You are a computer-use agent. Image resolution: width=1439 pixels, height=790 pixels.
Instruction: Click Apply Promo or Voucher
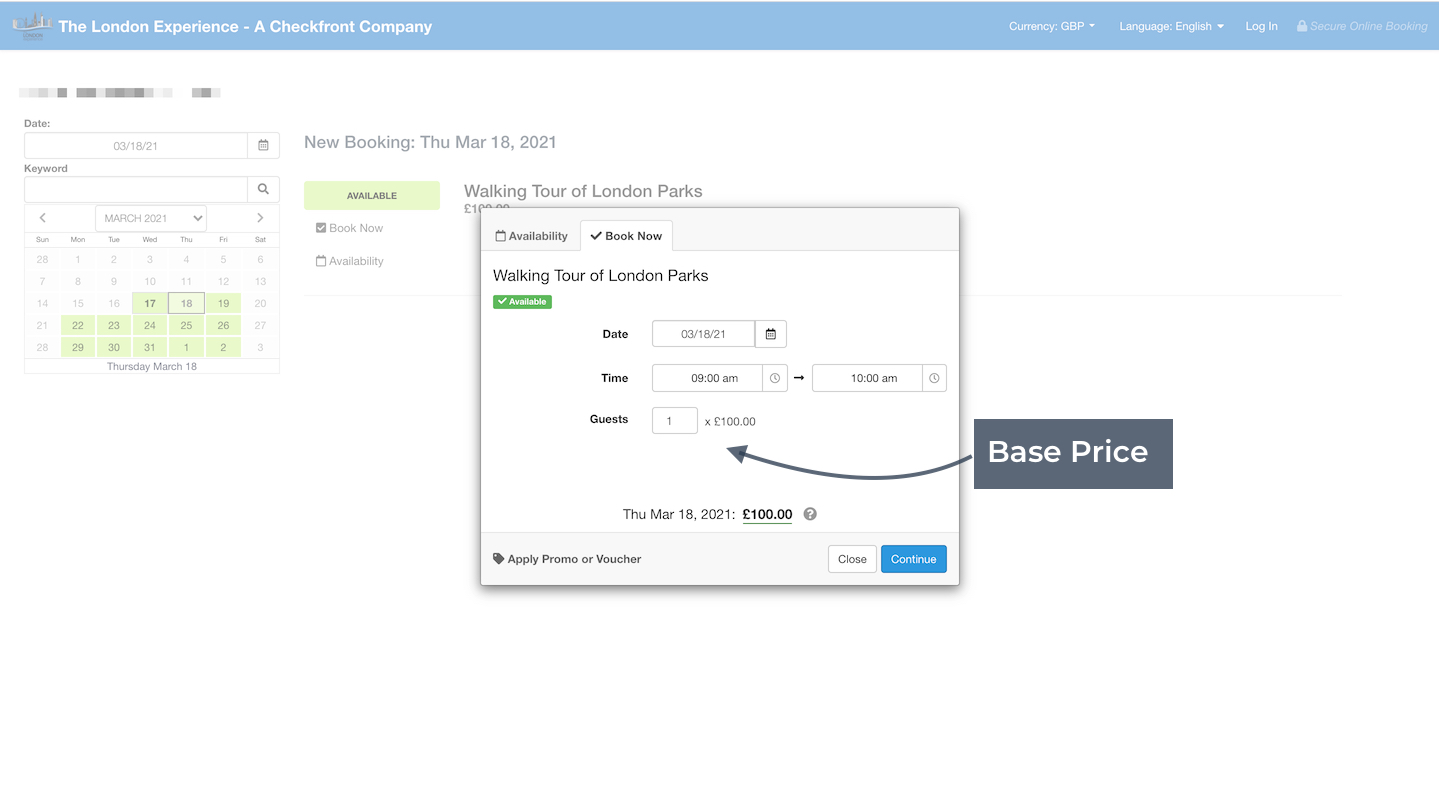point(567,559)
